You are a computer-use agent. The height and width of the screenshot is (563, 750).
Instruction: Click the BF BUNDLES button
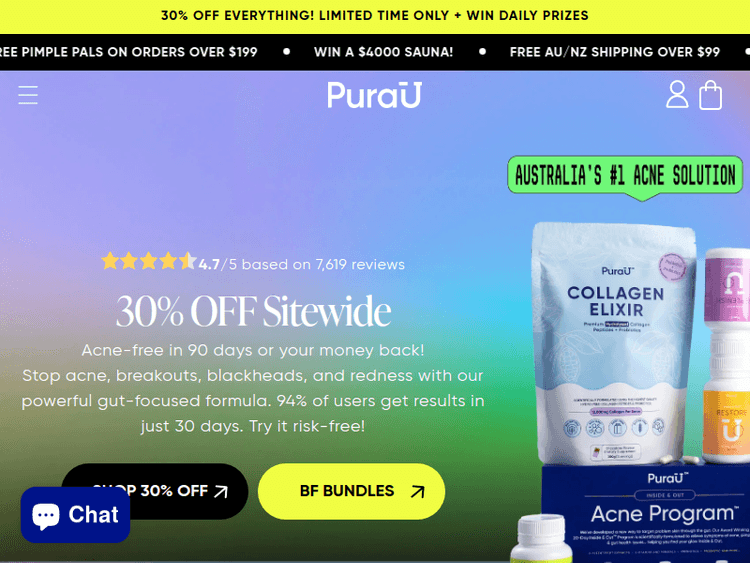[352, 491]
